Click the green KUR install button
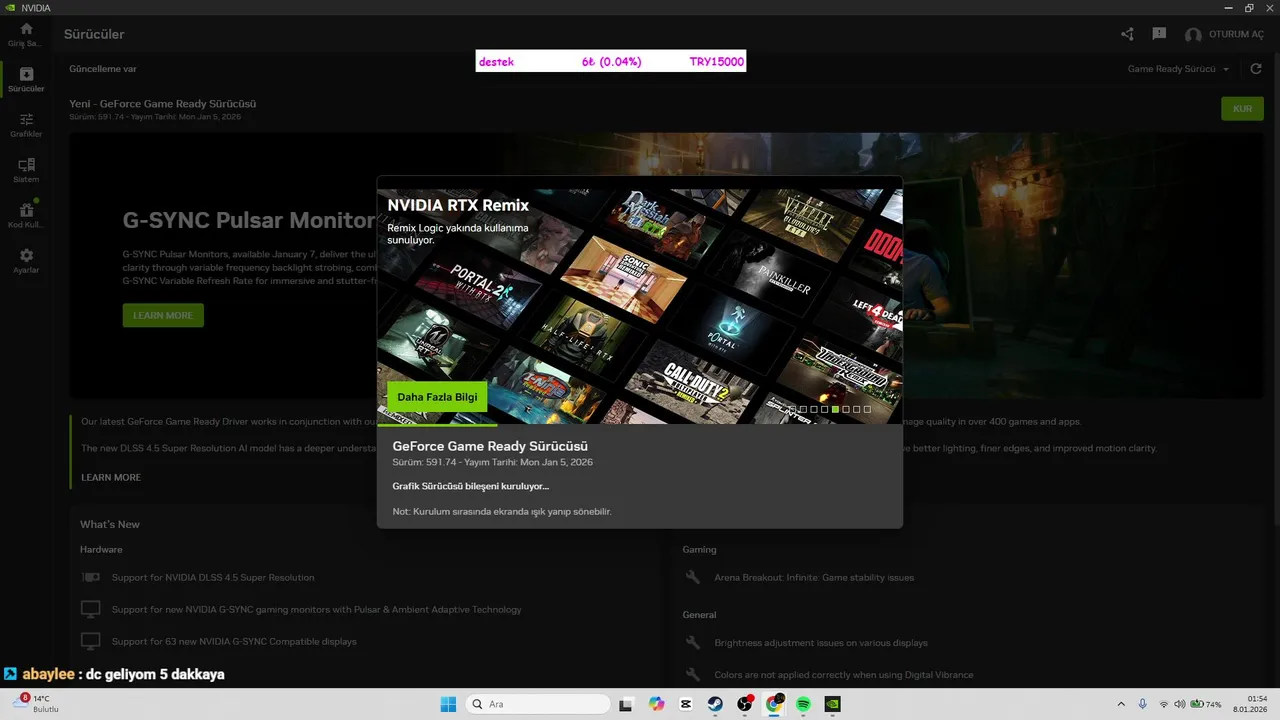This screenshot has width=1280, height=720. pos(1242,108)
